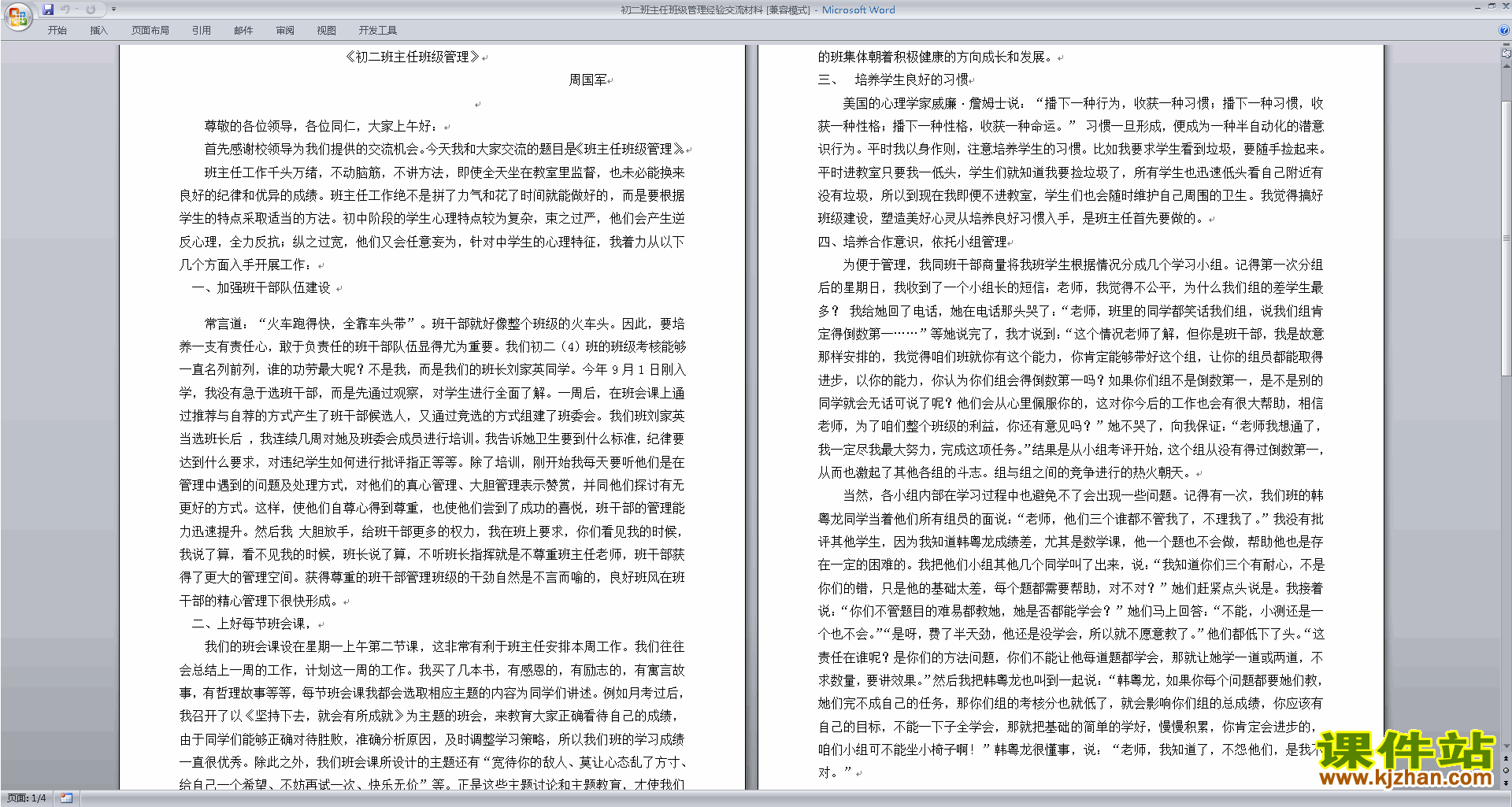The height and width of the screenshot is (807, 1512).
Task: Open Word Help with the question mark
Action: point(1504,31)
